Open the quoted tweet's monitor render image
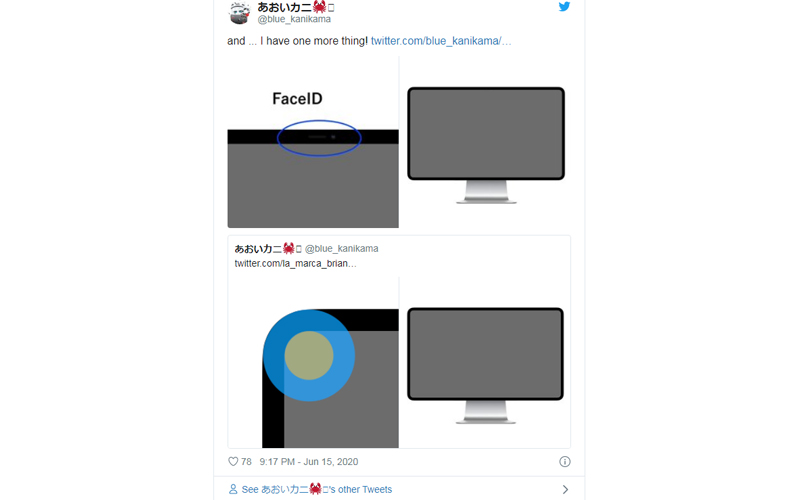The height and width of the screenshot is (500, 799). point(485,362)
